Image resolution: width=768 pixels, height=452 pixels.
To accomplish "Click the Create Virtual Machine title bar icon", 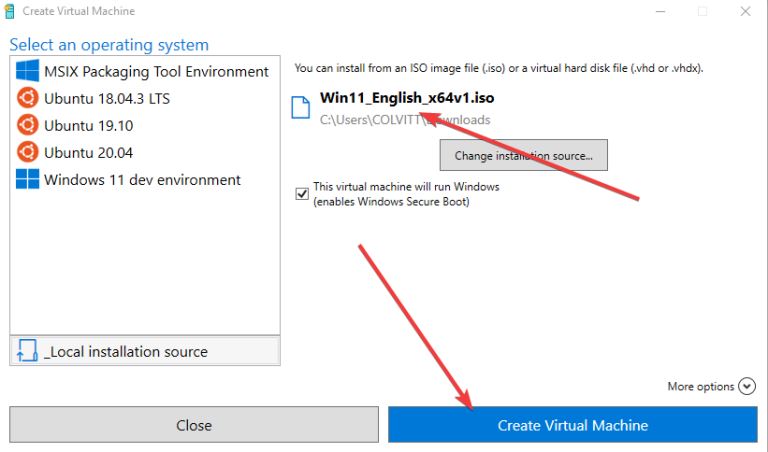I will point(9,11).
